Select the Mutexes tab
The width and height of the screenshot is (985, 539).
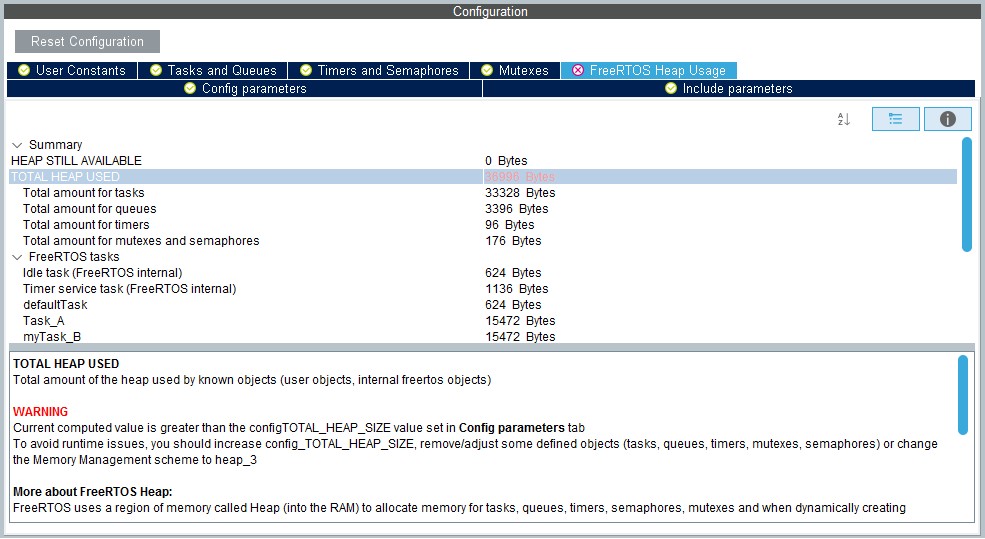click(515, 70)
